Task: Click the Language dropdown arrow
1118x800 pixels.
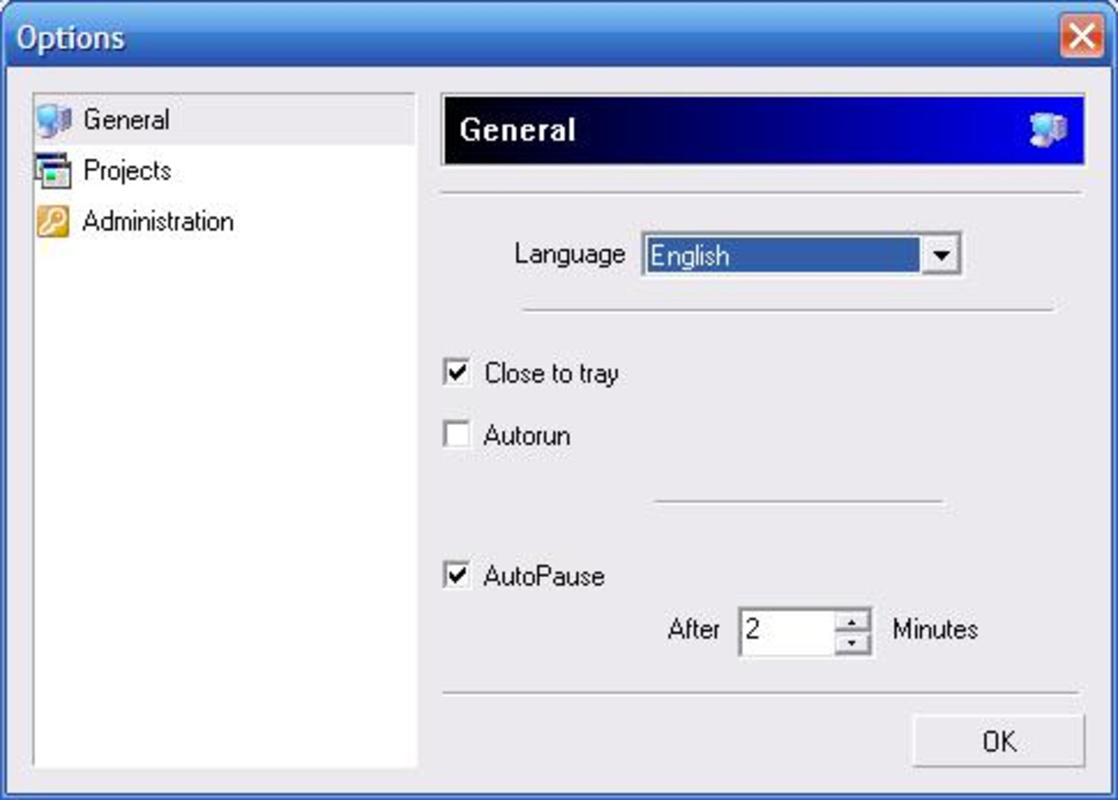Action: pyautogui.click(x=943, y=255)
